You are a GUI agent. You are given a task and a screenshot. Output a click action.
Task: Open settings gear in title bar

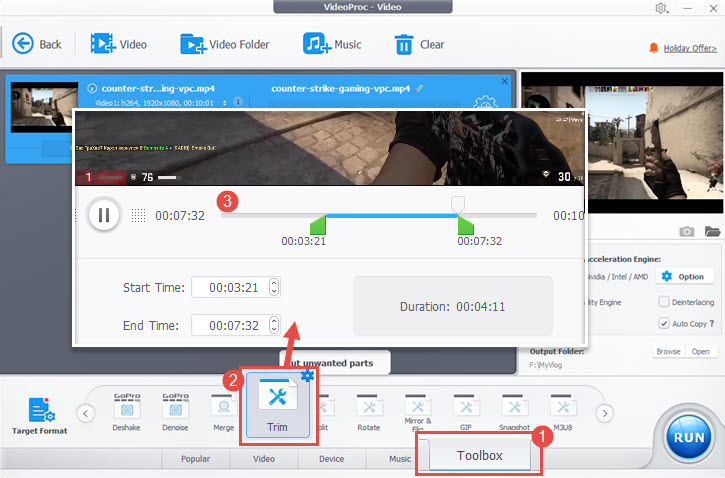point(661,8)
